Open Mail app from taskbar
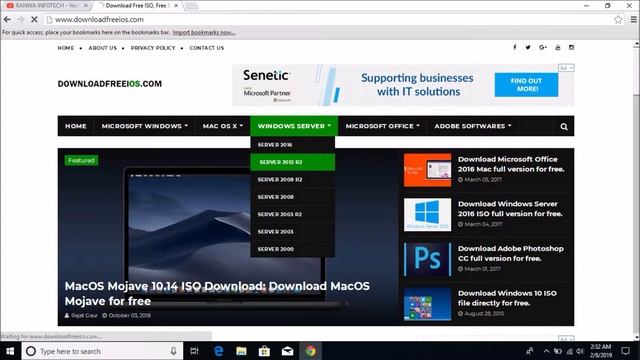The height and width of the screenshot is (360, 640). 287,351
